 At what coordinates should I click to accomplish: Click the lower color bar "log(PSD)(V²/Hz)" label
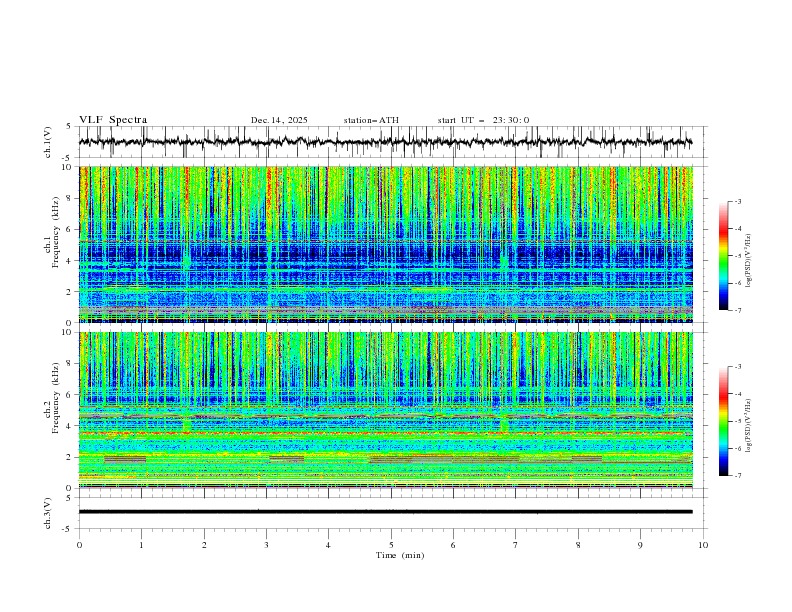[x=748, y=425]
